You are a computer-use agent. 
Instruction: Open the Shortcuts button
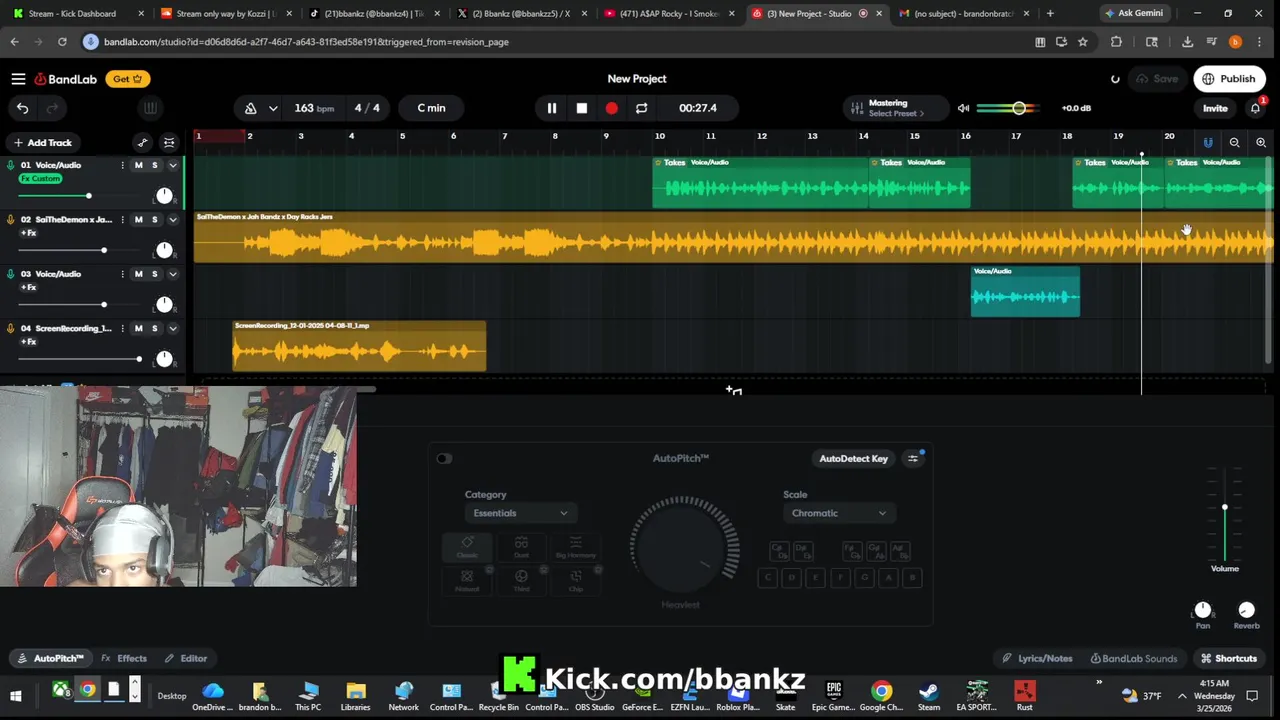point(1229,658)
